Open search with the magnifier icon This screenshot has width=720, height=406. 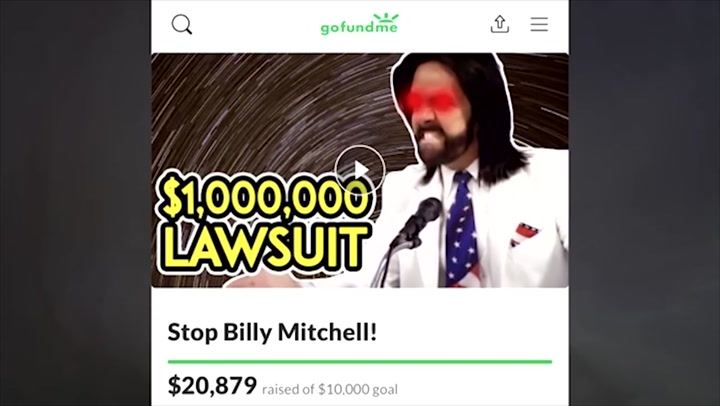point(182,24)
